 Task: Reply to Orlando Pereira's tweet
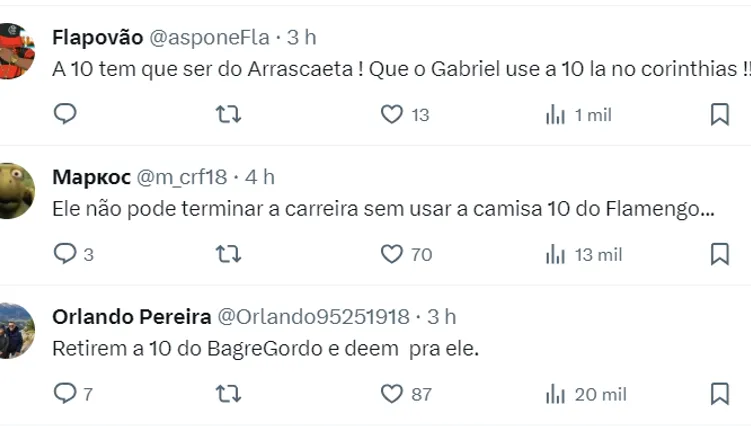tap(65, 394)
